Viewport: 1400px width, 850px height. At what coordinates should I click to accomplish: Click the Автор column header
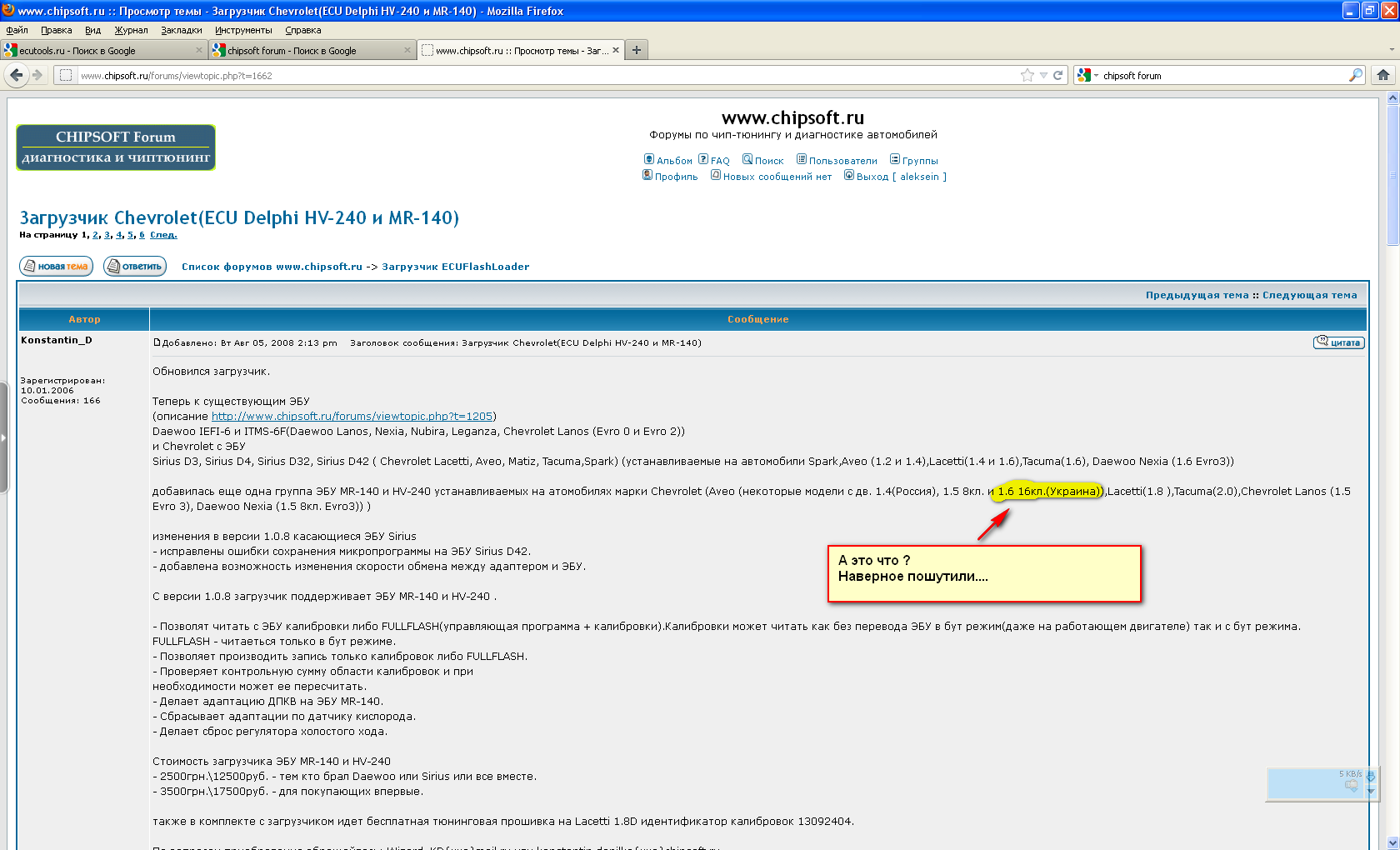pyautogui.click(x=84, y=319)
